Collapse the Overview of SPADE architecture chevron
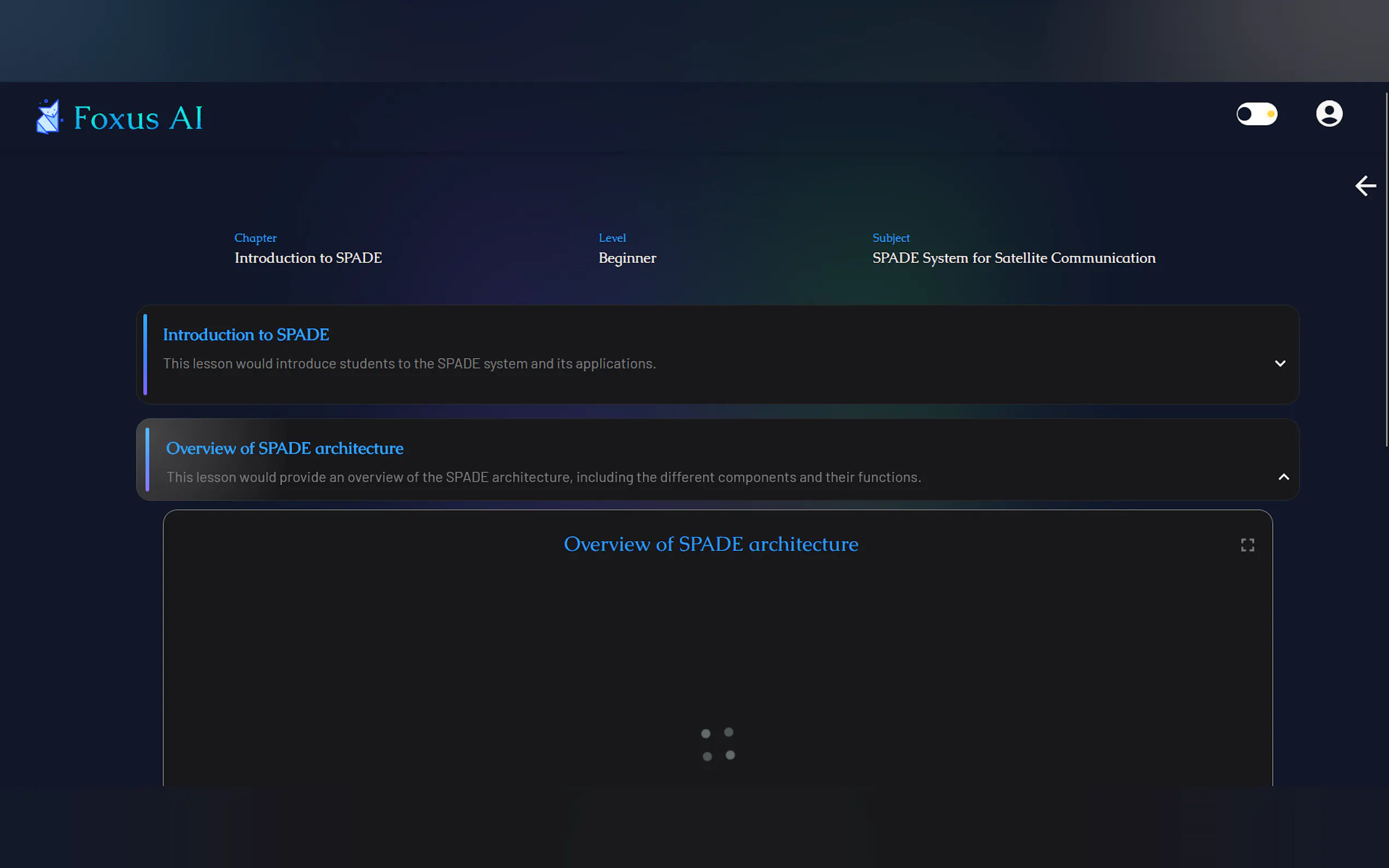 tap(1283, 477)
